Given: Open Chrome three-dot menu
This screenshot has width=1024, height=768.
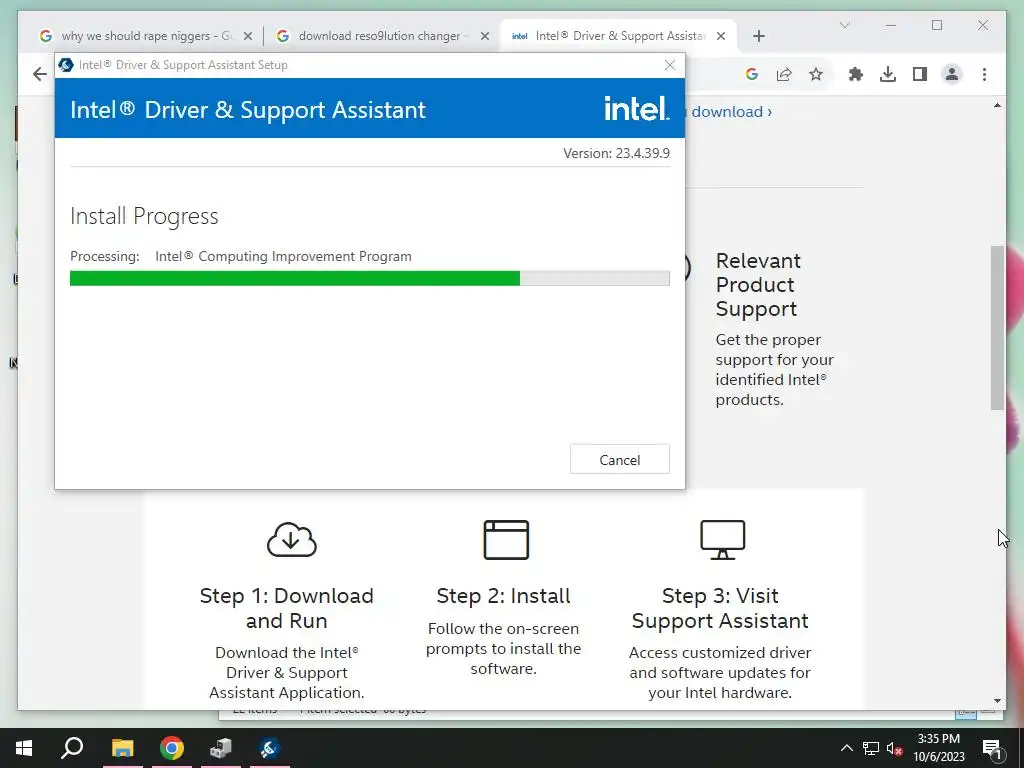Looking at the screenshot, I should point(984,74).
